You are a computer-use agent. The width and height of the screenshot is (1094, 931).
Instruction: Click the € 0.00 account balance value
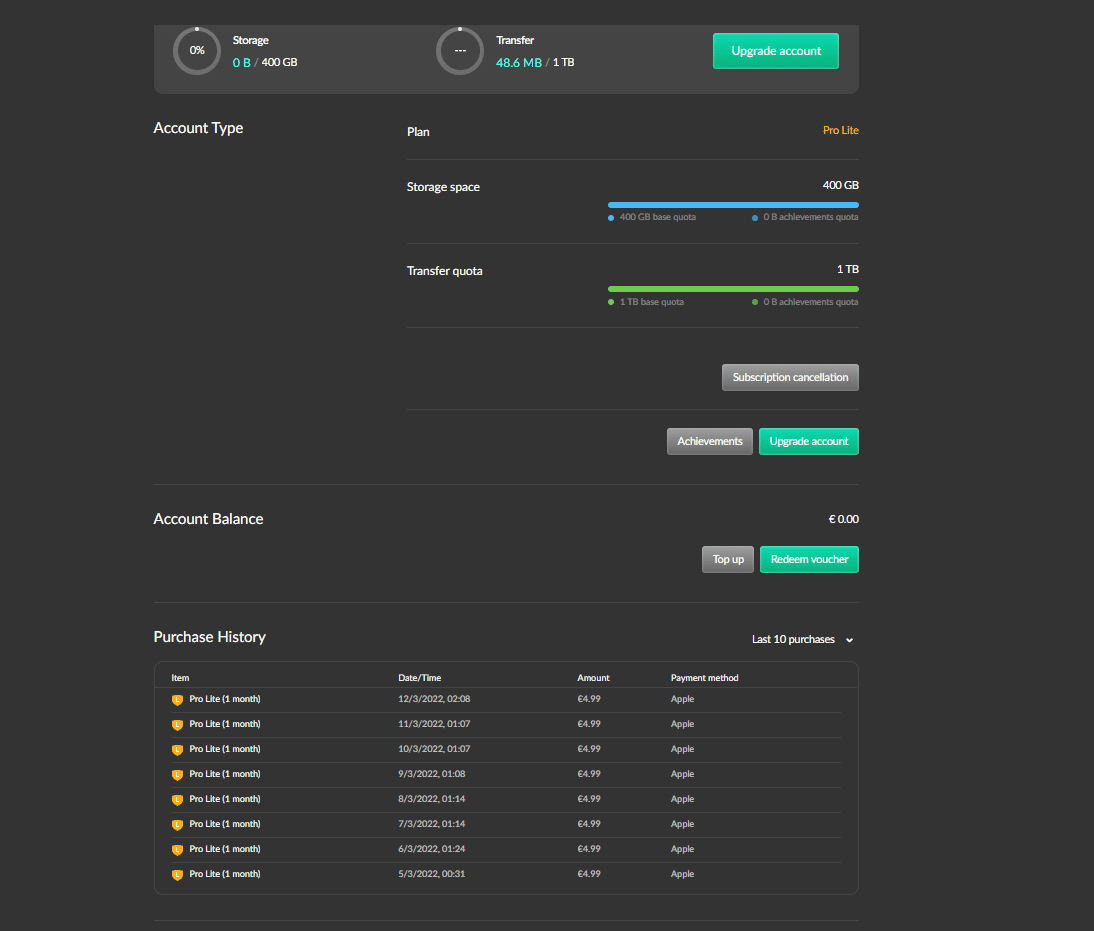844,519
